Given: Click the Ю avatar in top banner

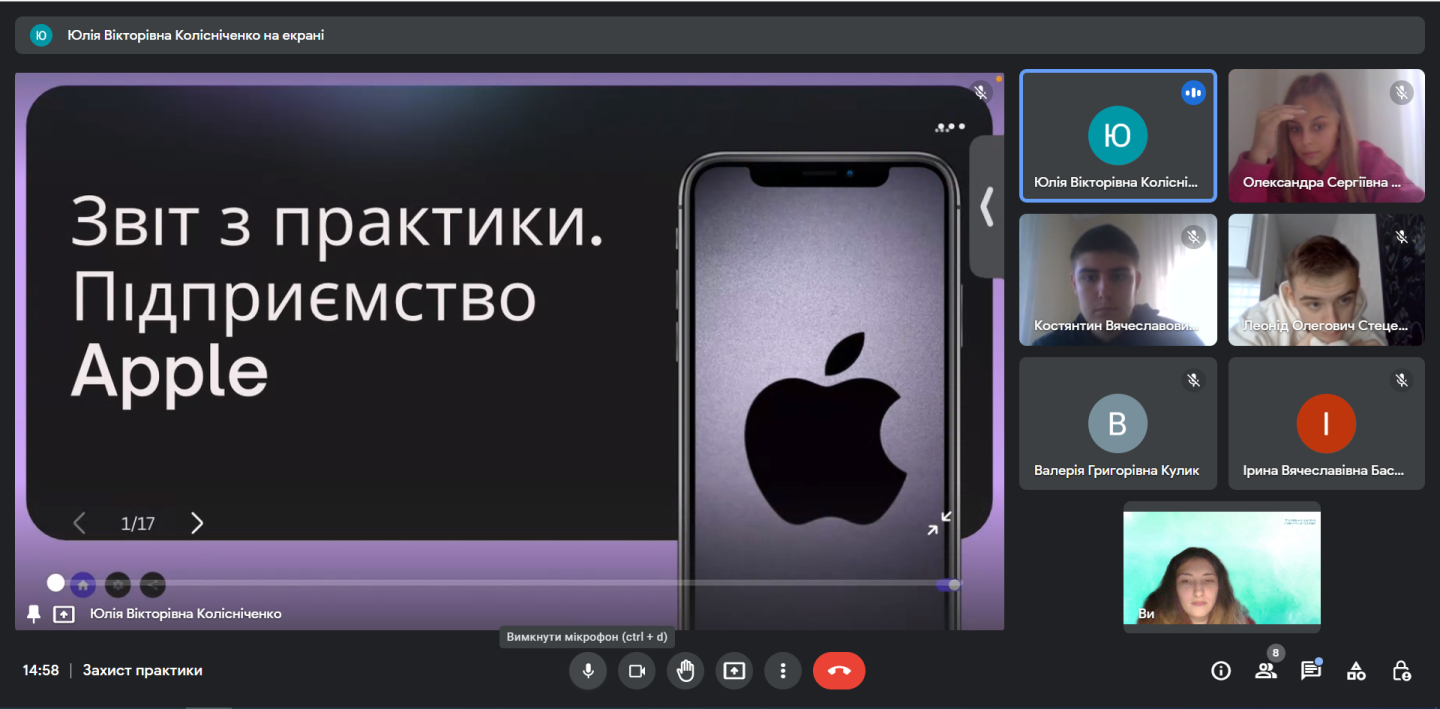Looking at the screenshot, I should (41, 35).
